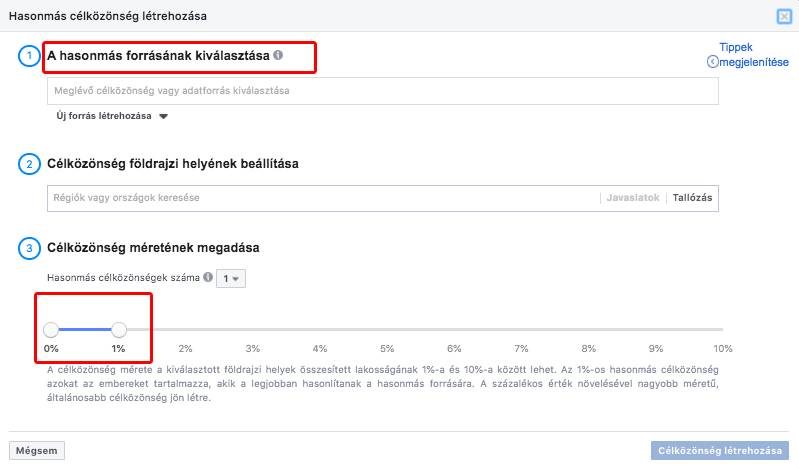Viewport: 799px width, 469px height.
Task: Click the 9% label under the slider
Action: click(656, 349)
